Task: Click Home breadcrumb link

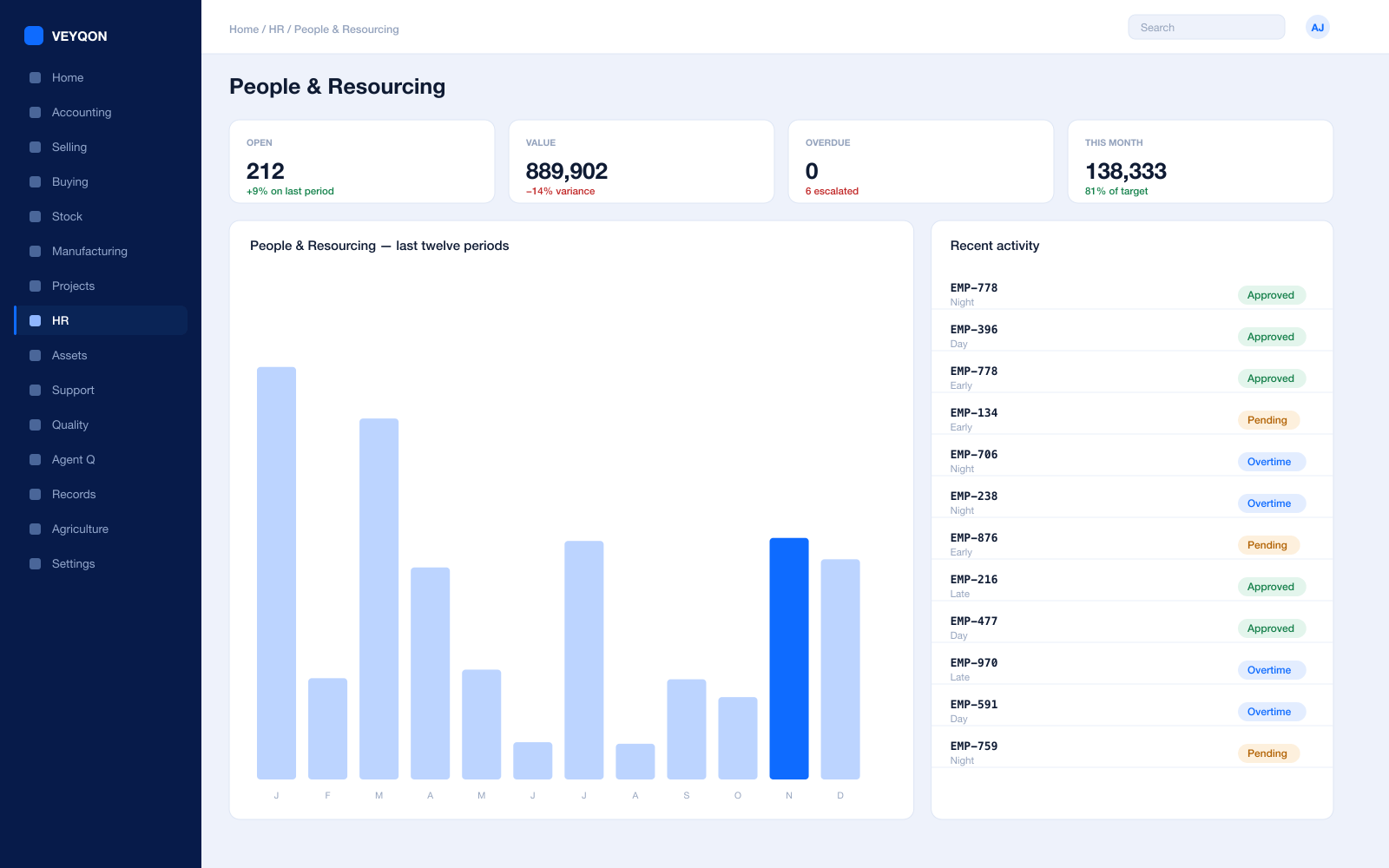Action: tap(244, 30)
